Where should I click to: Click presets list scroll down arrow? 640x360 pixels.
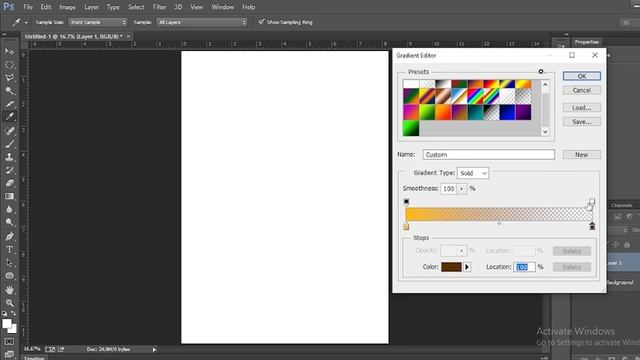(545, 132)
